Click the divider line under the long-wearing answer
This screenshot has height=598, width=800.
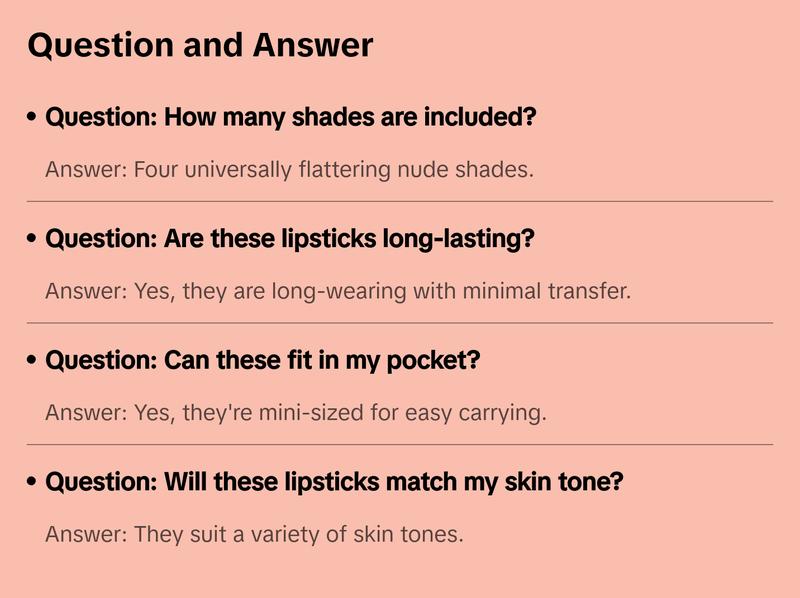[400, 323]
